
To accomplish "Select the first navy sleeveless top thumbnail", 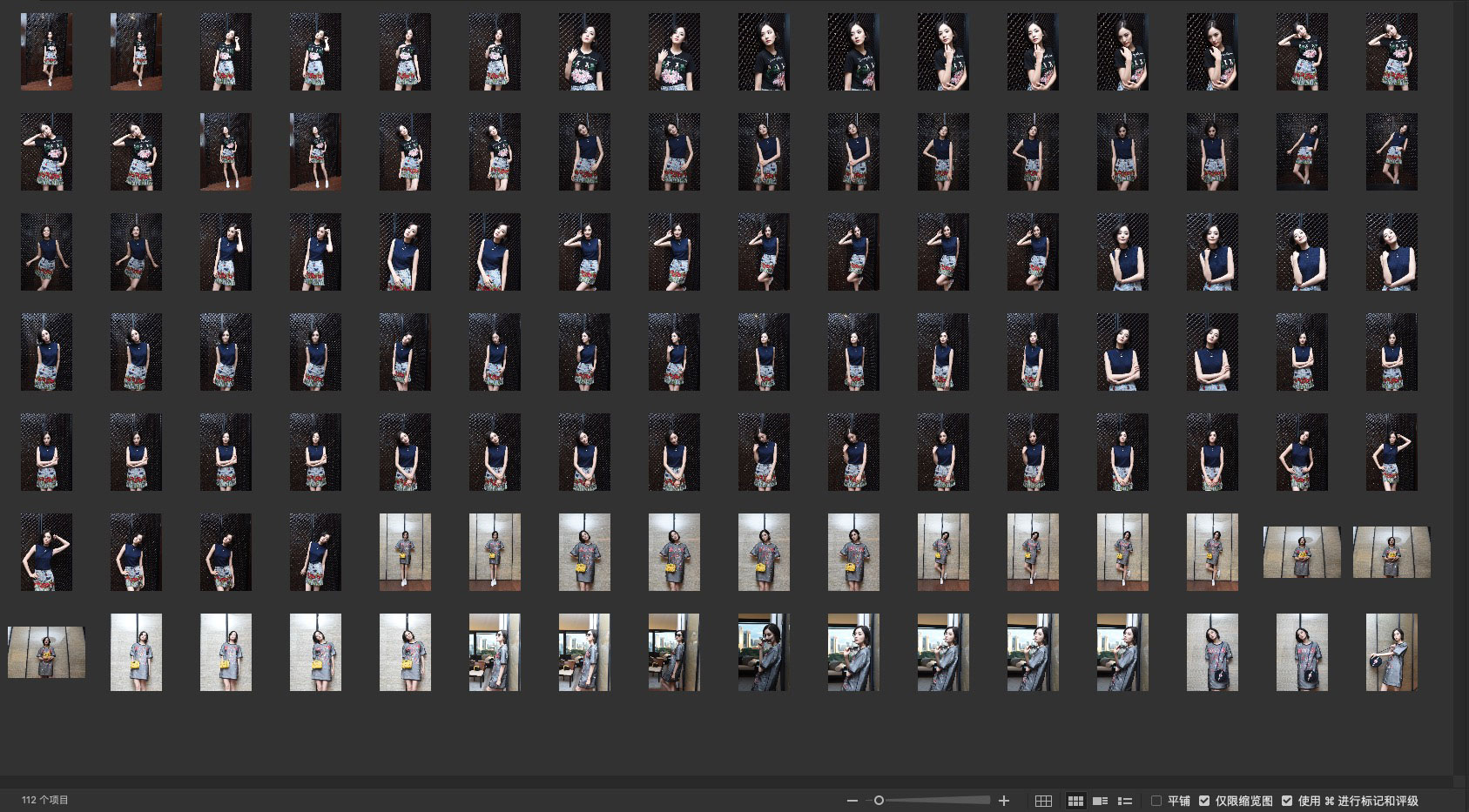I will click(584, 151).
